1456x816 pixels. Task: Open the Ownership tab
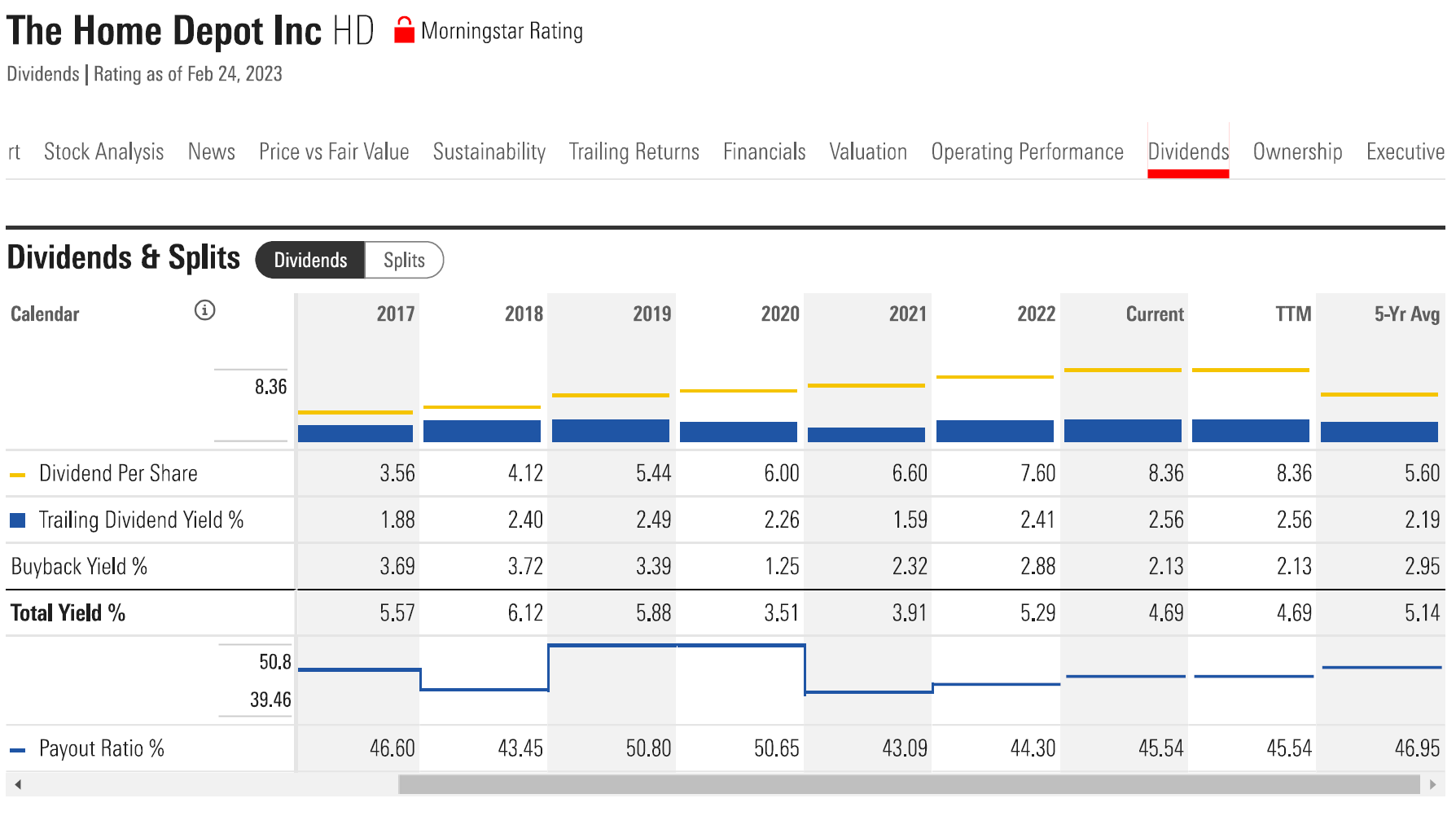point(1298,151)
